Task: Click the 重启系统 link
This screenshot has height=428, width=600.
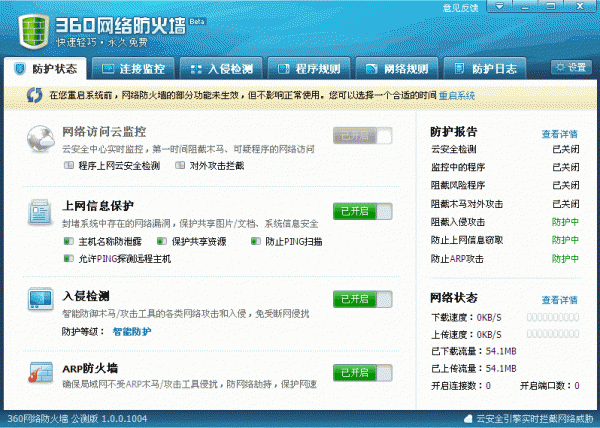Action: point(457,95)
